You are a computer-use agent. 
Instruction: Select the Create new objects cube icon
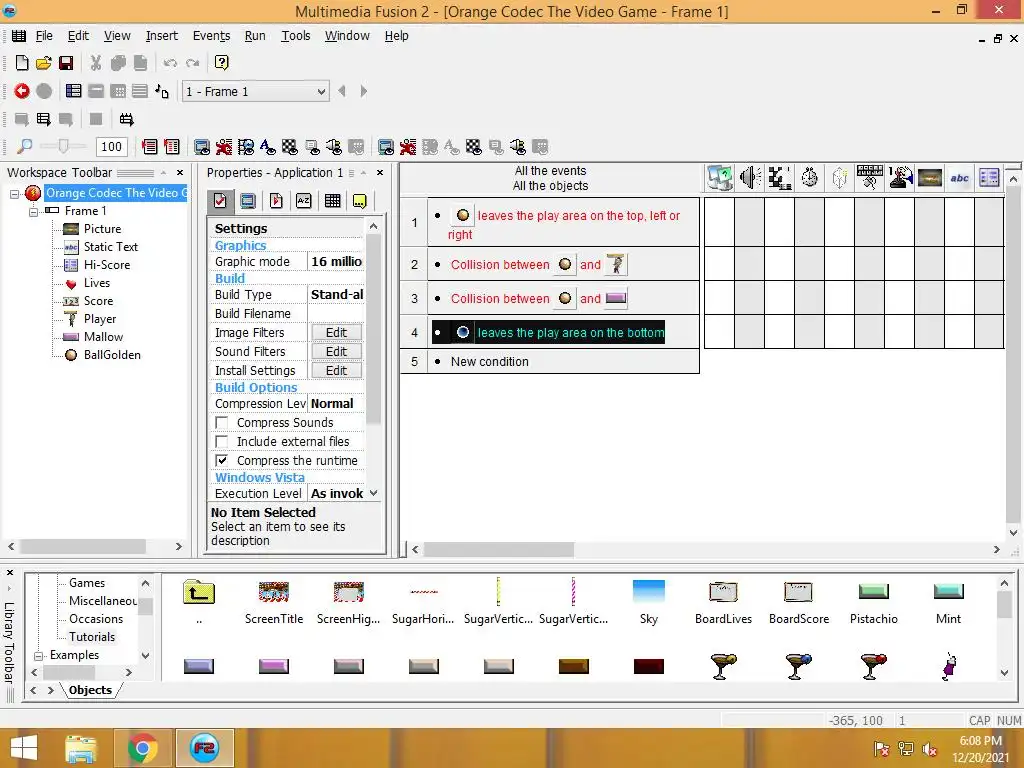(x=840, y=178)
